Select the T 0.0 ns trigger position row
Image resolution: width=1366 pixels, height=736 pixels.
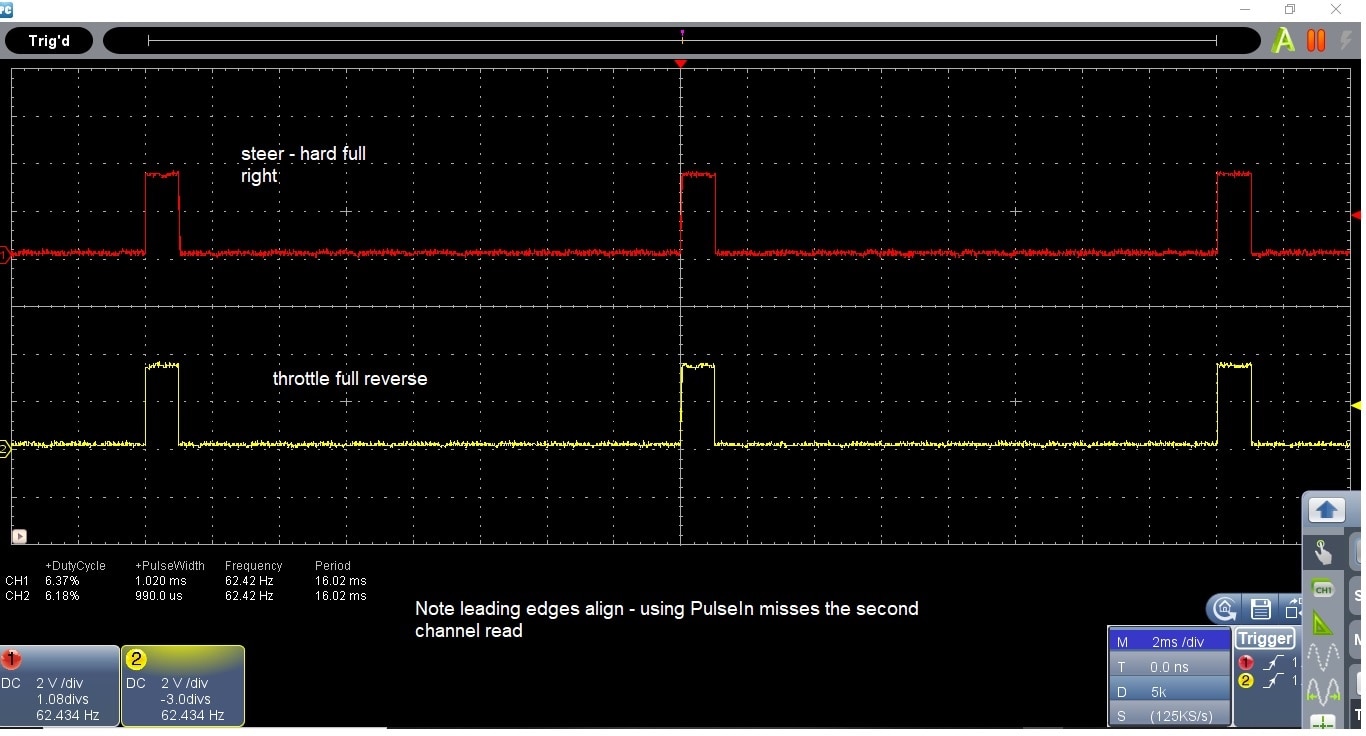click(x=1169, y=667)
